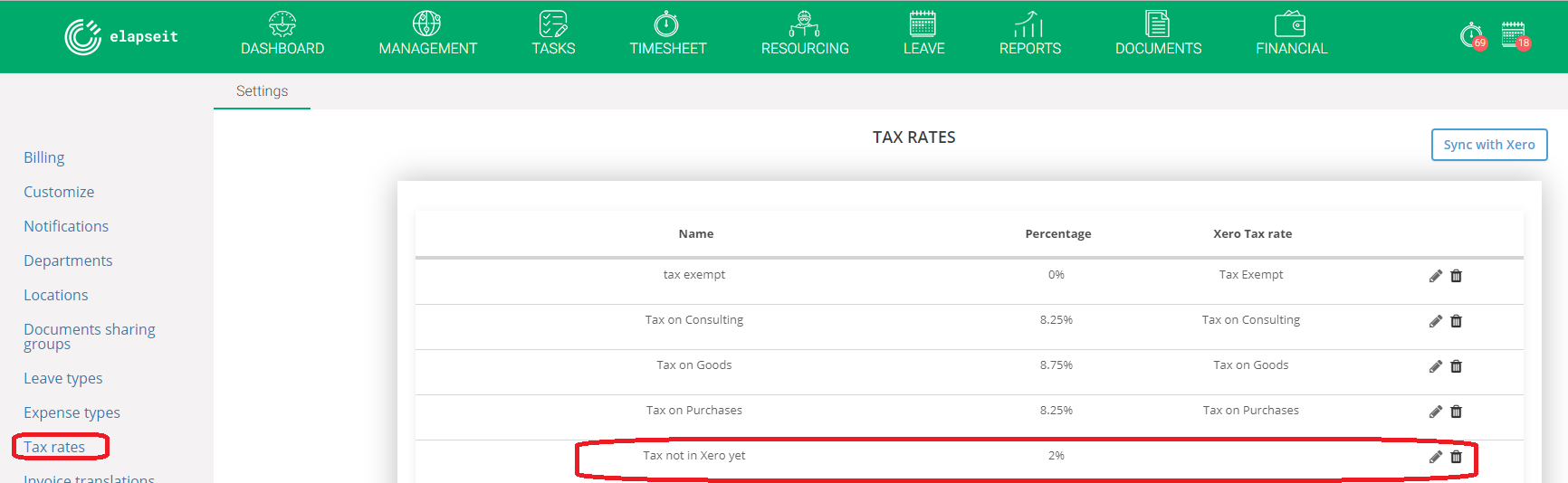Open the Leave calendar icon

923,24
